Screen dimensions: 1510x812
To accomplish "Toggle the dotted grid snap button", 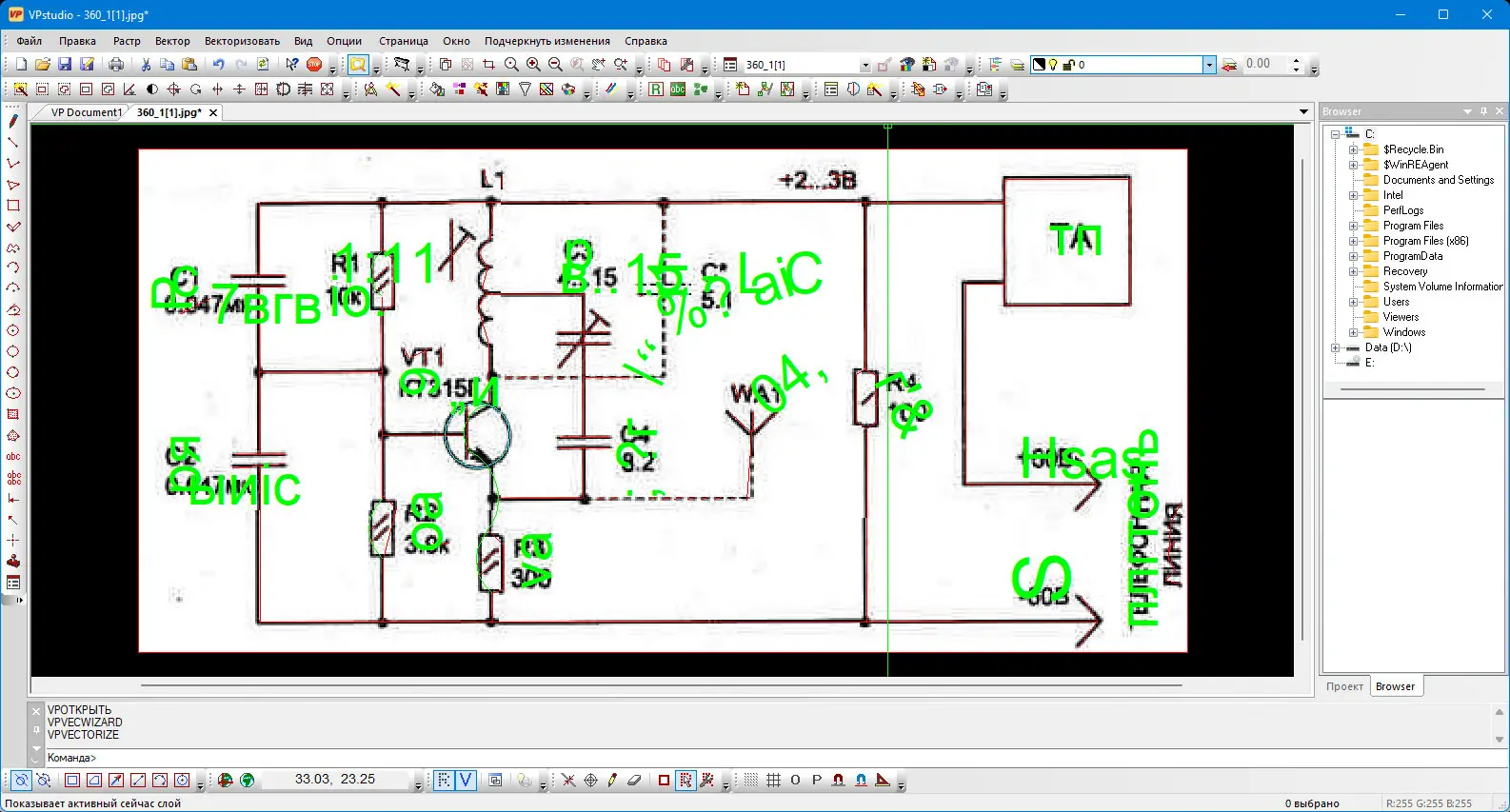I will tap(751, 781).
